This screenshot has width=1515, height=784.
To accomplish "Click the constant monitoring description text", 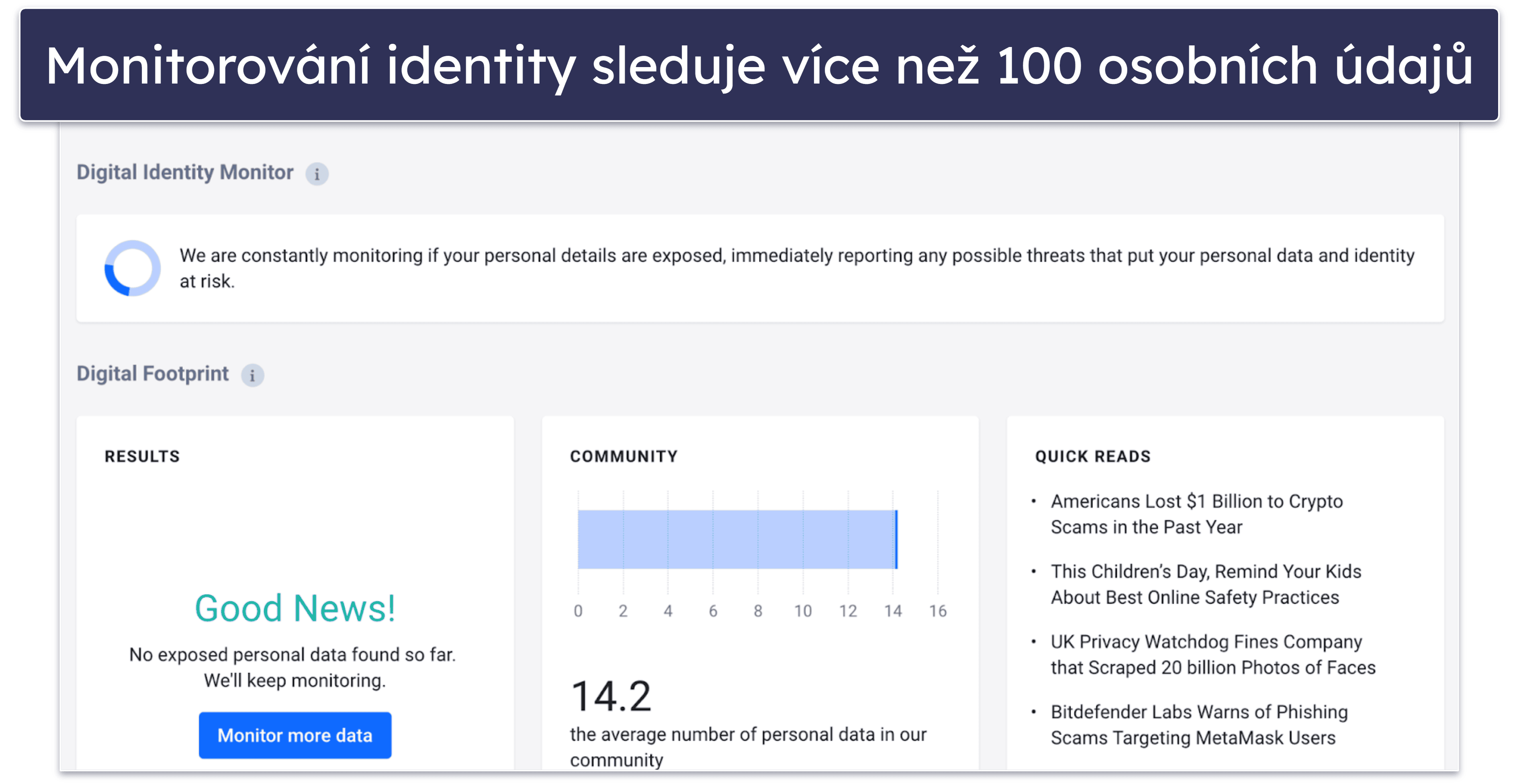I will pyautogui.click(x=797, y=268).
